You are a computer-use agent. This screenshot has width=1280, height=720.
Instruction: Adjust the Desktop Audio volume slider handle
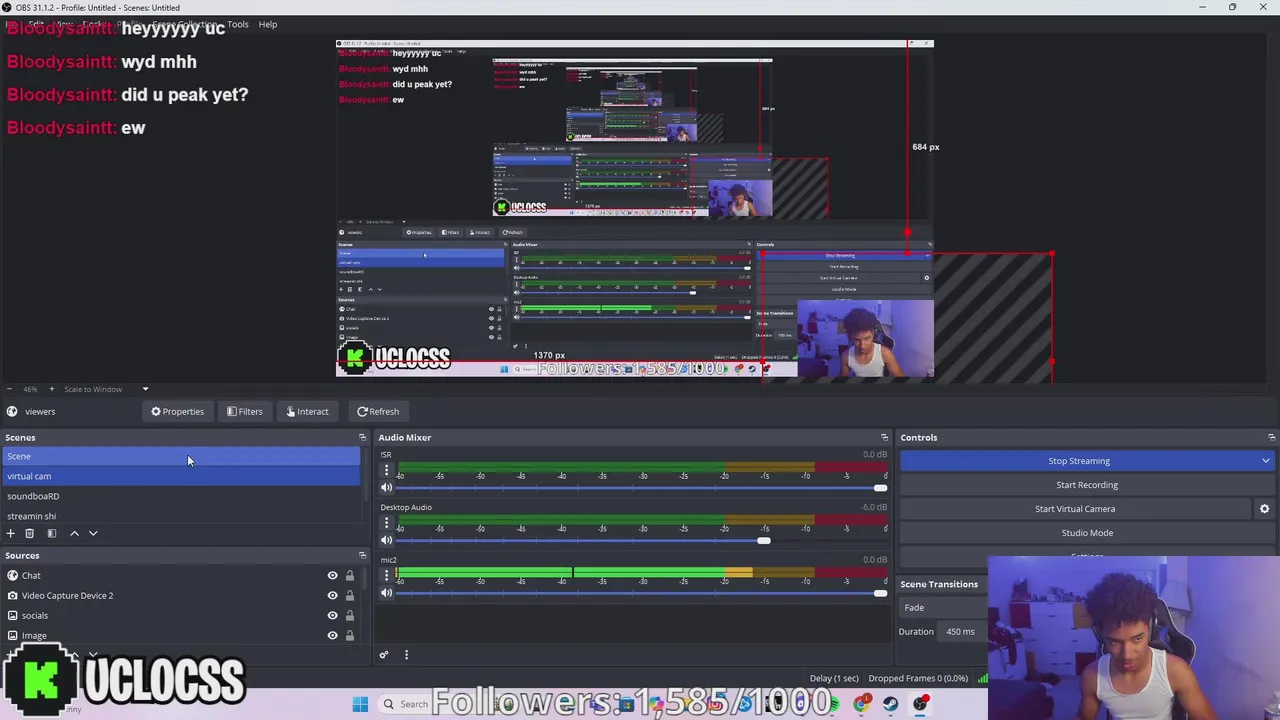[x=764, y=541]
